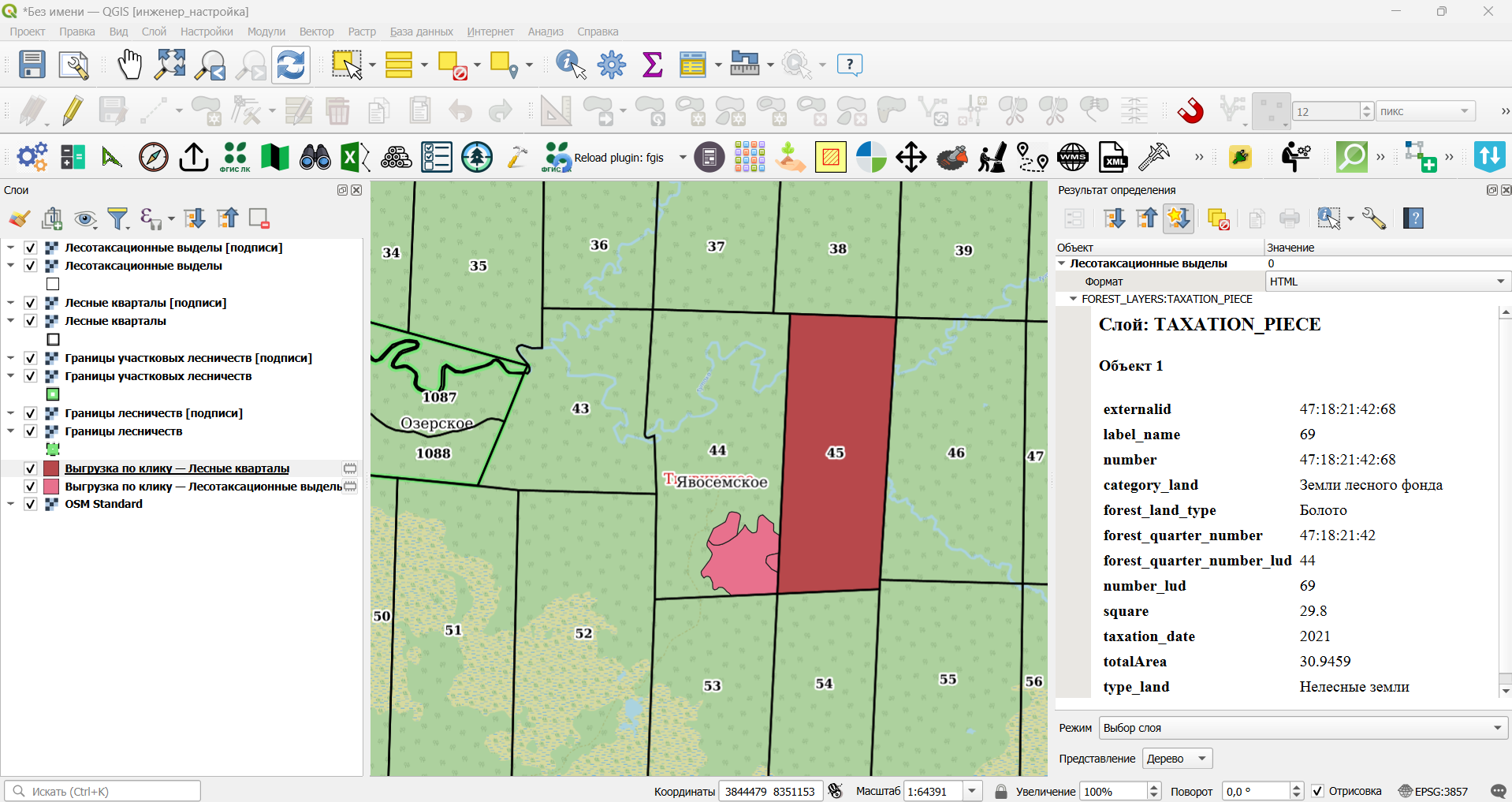Screen dimensions: 1512x802
Task: Click the filter legend funnel icon
Action: click(118, 218)
